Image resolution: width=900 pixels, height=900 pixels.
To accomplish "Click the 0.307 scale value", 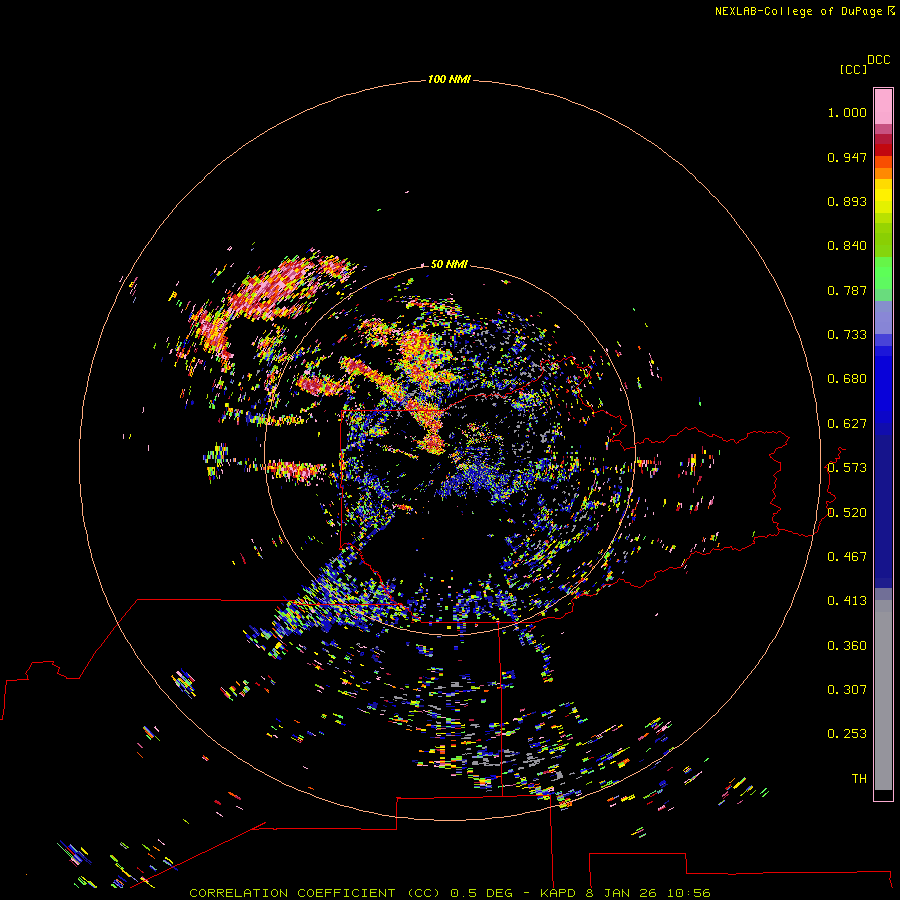I will [847, 690].
